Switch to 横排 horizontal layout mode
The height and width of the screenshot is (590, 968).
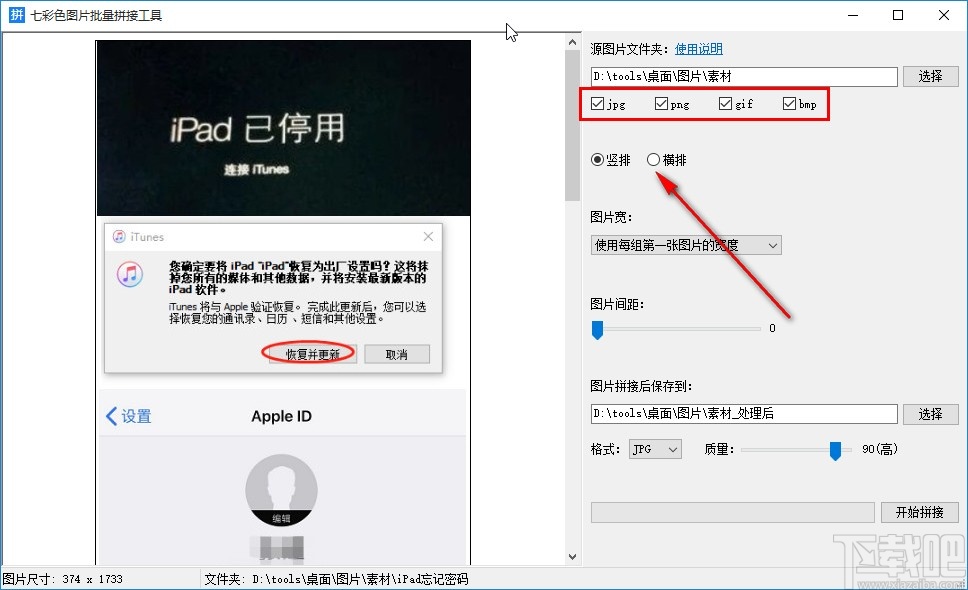(x=651, y=159)
